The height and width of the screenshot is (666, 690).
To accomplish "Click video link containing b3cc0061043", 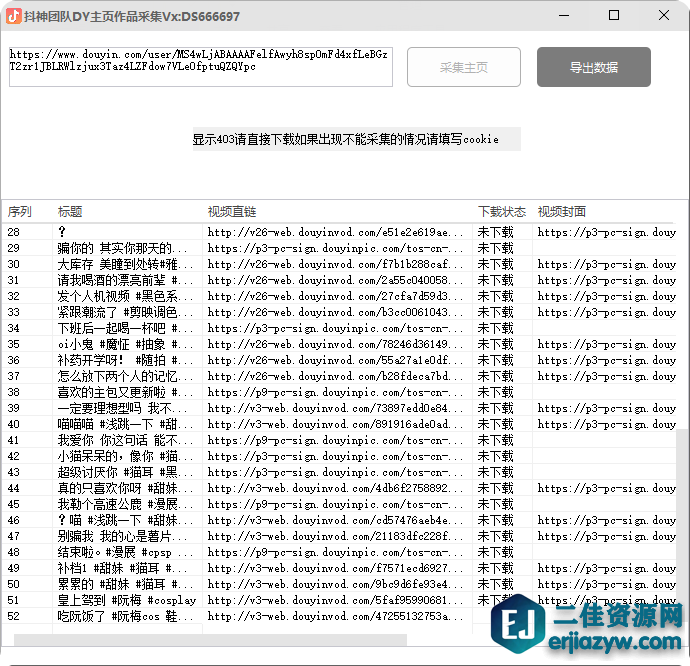I will pos(335,312).
